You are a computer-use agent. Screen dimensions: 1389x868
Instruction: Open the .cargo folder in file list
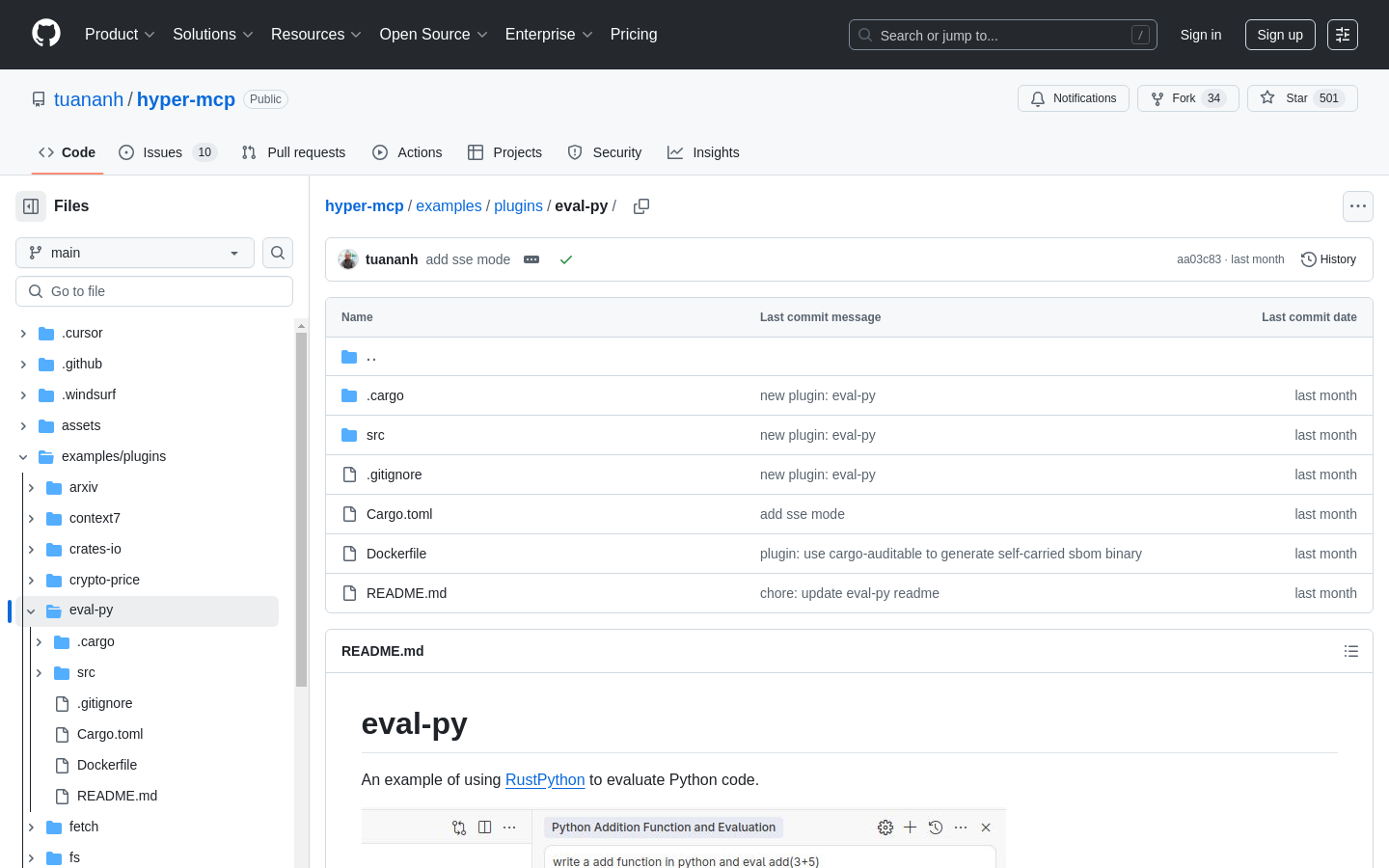(385, 395)
